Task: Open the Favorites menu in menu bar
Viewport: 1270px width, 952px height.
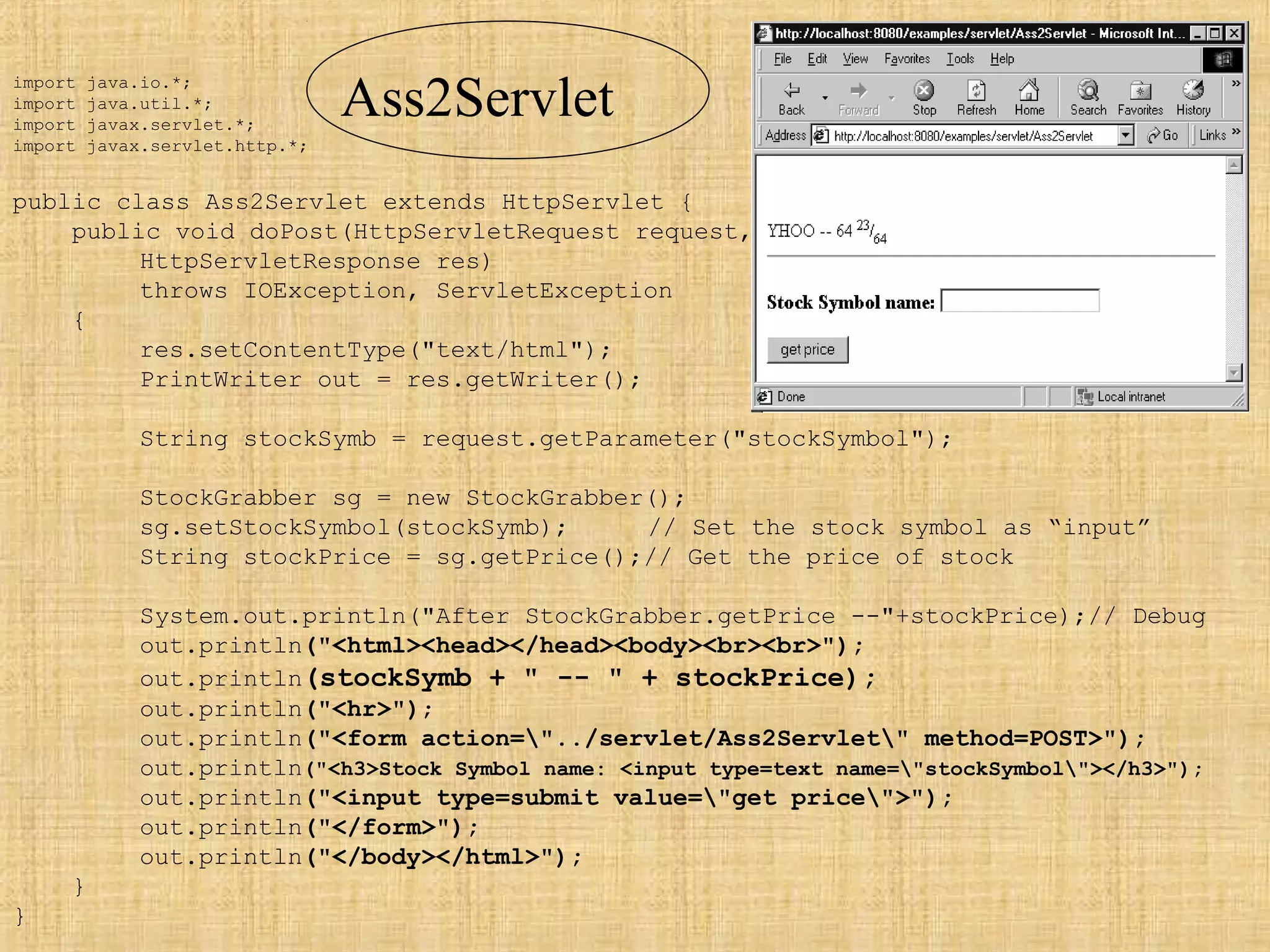Action: 907,59
